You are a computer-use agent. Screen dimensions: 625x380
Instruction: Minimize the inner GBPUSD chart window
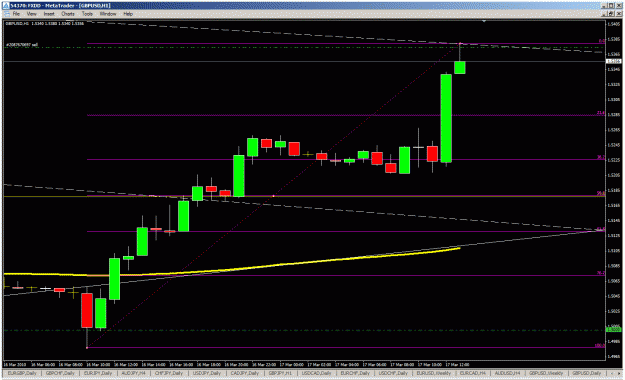[605, 14]
